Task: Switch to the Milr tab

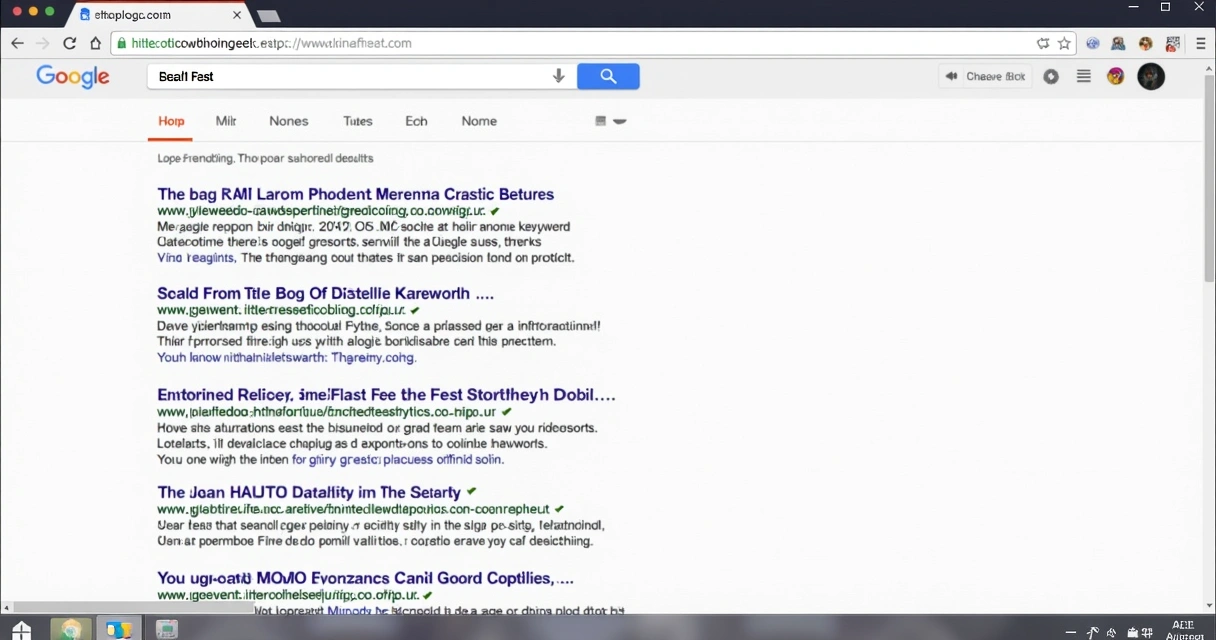Action: (x=225, y=121)
